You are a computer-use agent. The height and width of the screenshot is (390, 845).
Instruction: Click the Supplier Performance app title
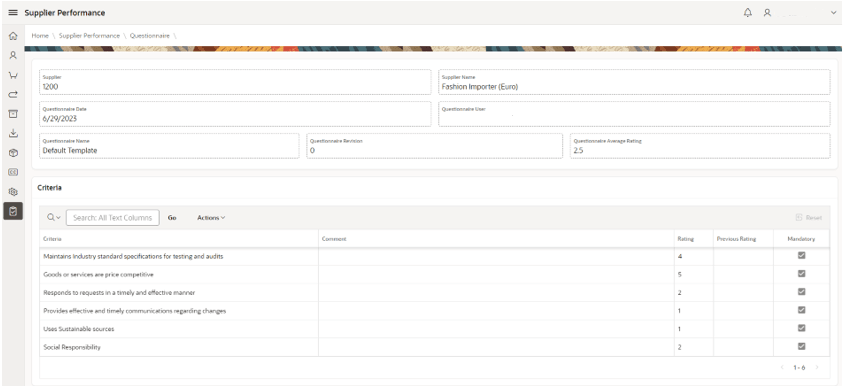tap(65, 12)
